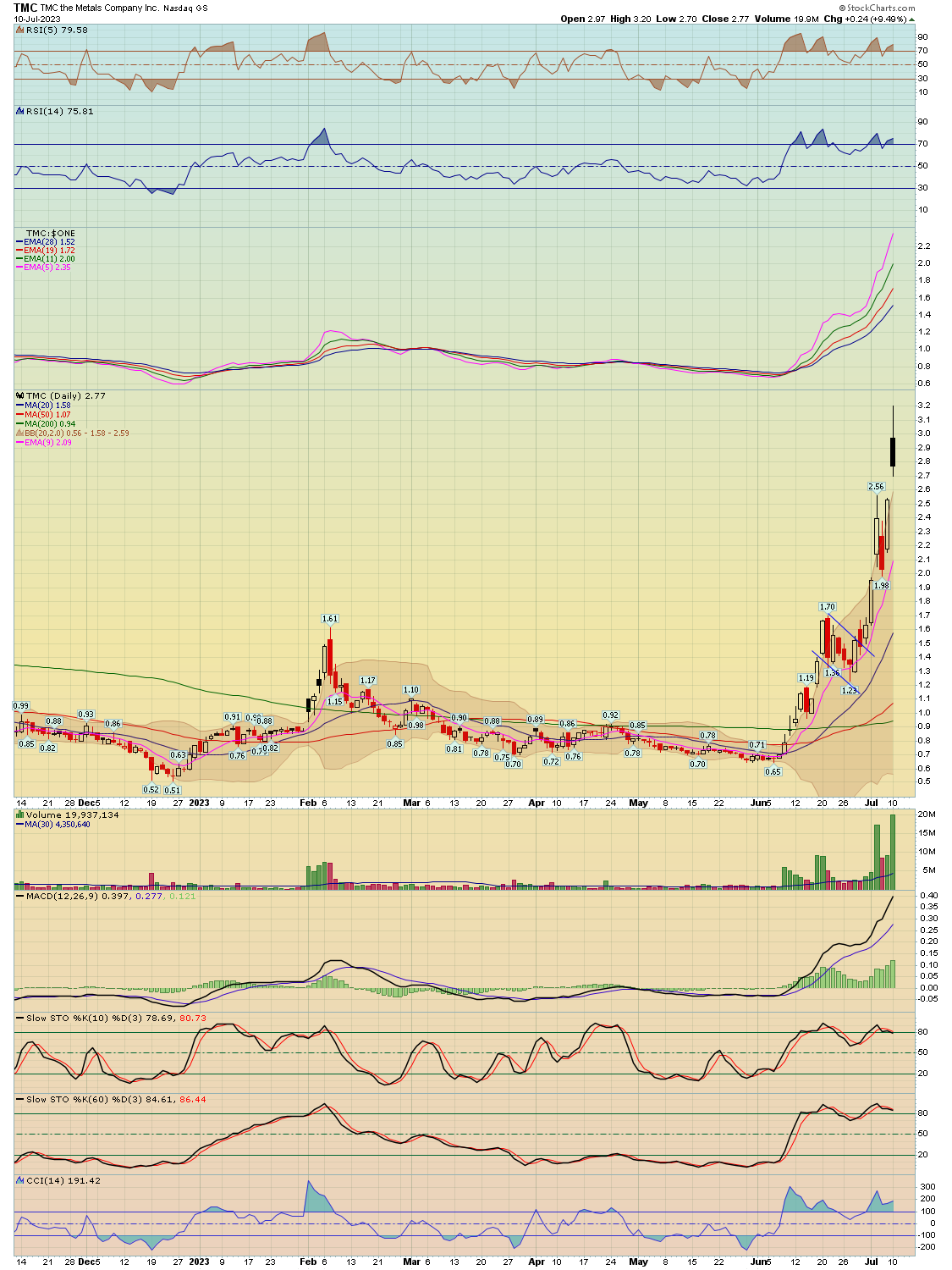Image resolution: width=952 pixels, height=1270 pixels.
Task: Click the 'TMC:$ONE' panel title
Action: tap(51, 234)
